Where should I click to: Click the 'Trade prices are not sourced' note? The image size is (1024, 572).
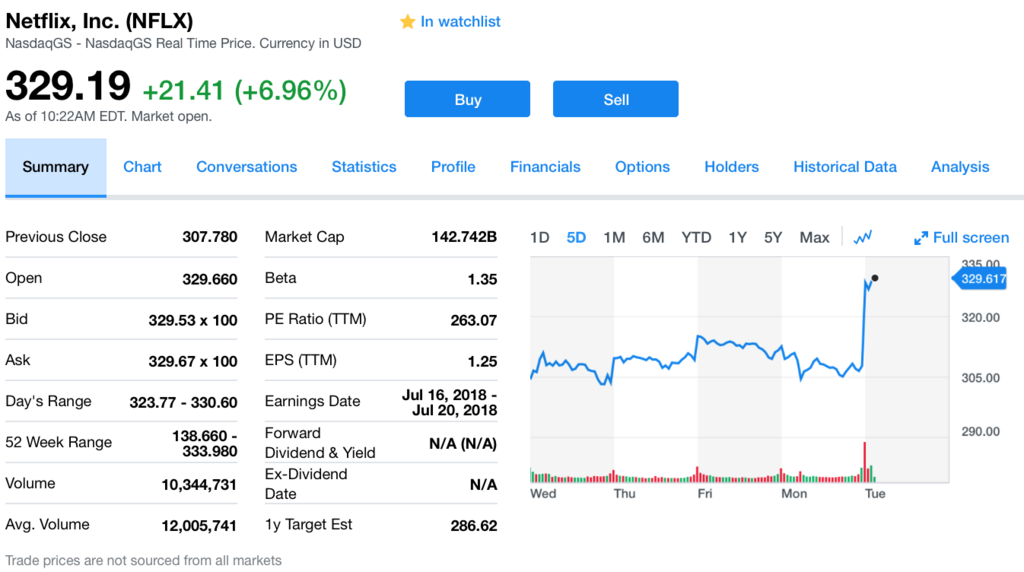coord(144,560)
